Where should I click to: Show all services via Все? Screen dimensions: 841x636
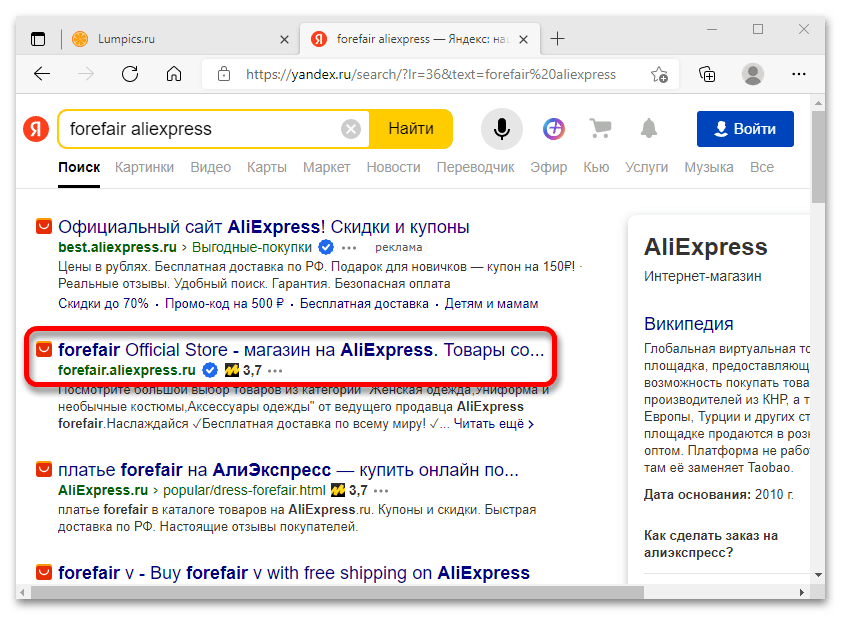[762, 167]
